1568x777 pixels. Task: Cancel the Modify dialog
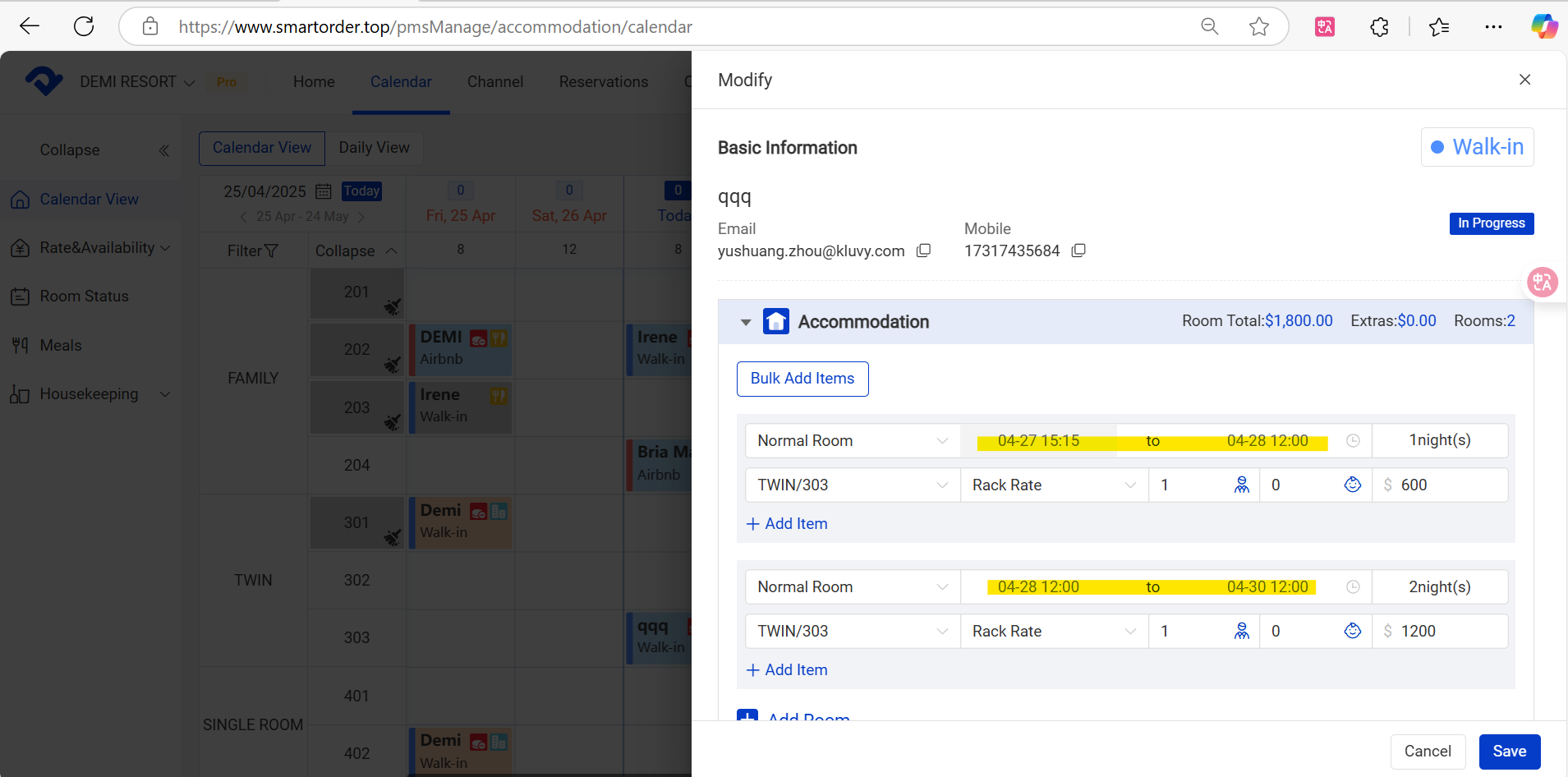click(1427, 752)
